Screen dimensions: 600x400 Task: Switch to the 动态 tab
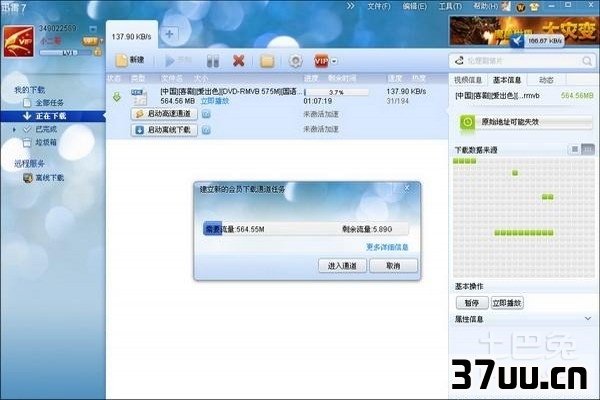pyautogui.click(x=546, y=80)
